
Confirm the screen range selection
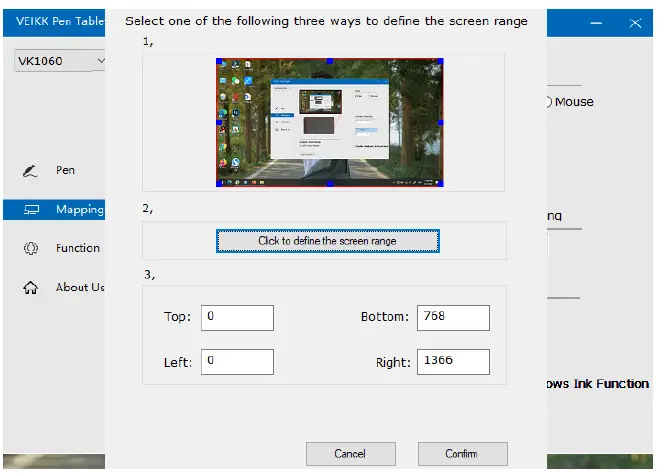[x=462, y=454]
